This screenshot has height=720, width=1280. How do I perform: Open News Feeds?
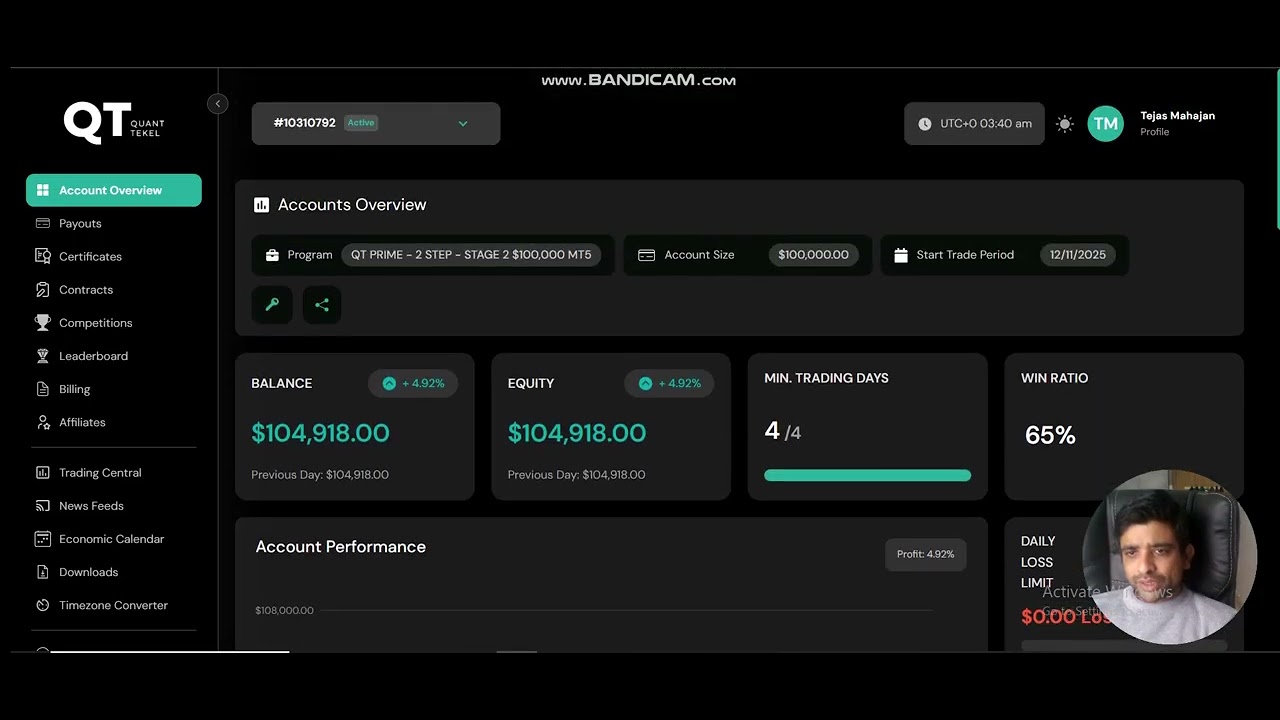click(91, 506)
